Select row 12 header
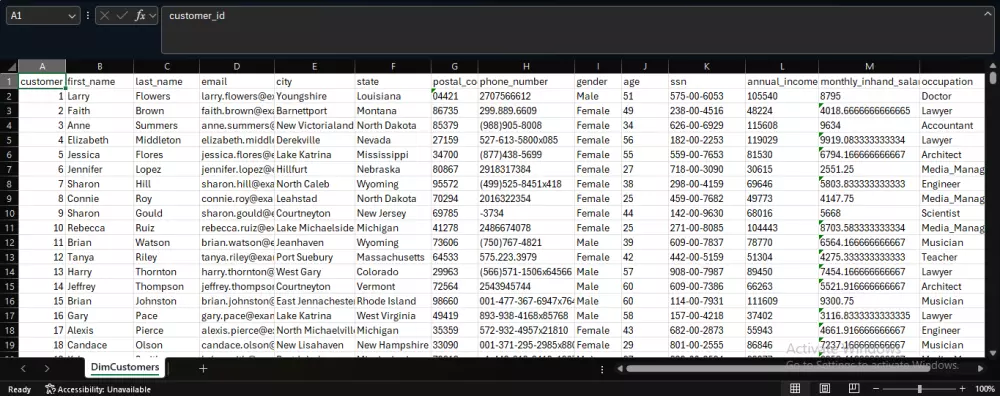The image size is (1000, 396). (x=9, y=242)
